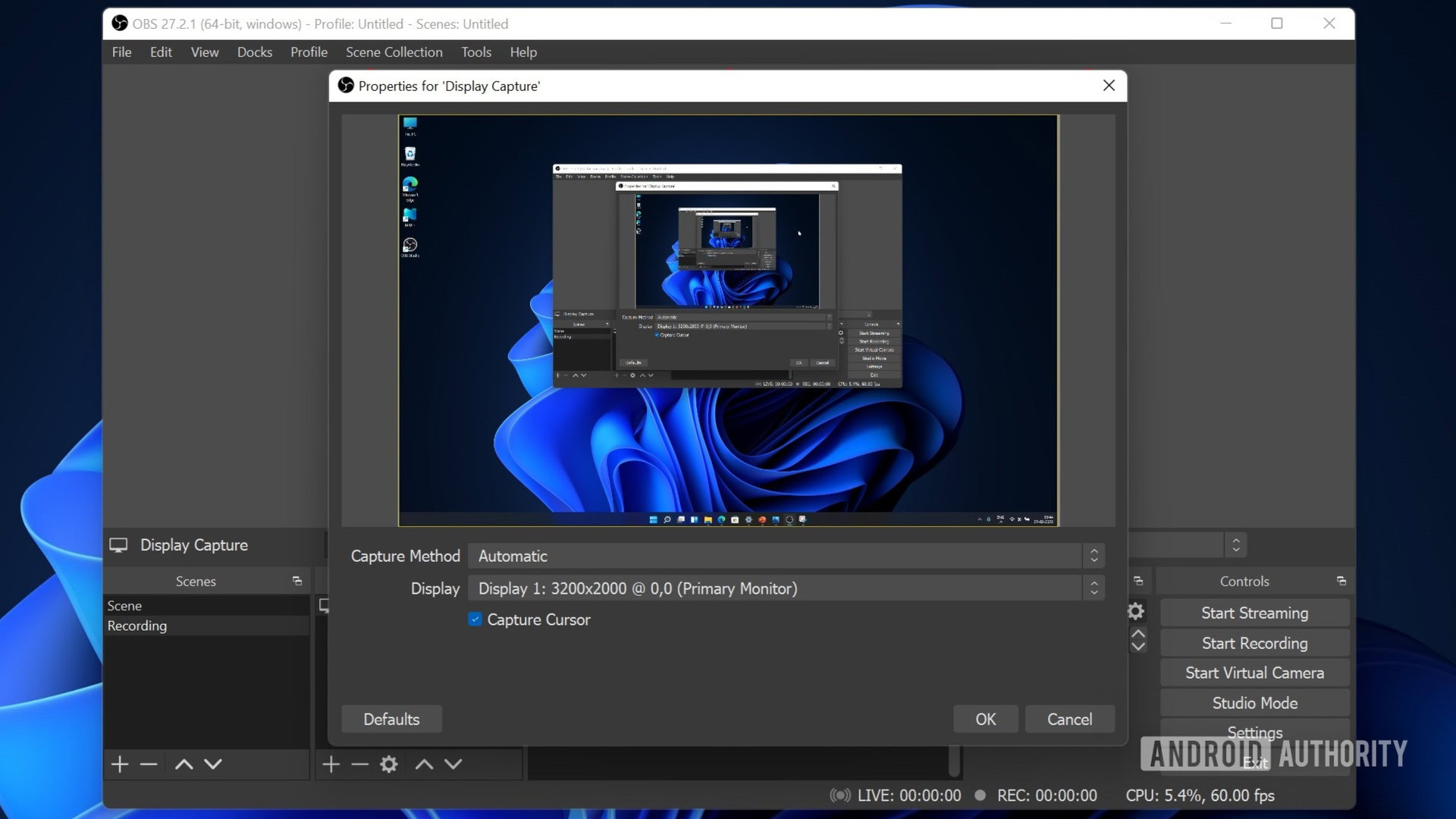Expand the Display selection dropdown
Screen dimensions: 1456x819
1094,588
